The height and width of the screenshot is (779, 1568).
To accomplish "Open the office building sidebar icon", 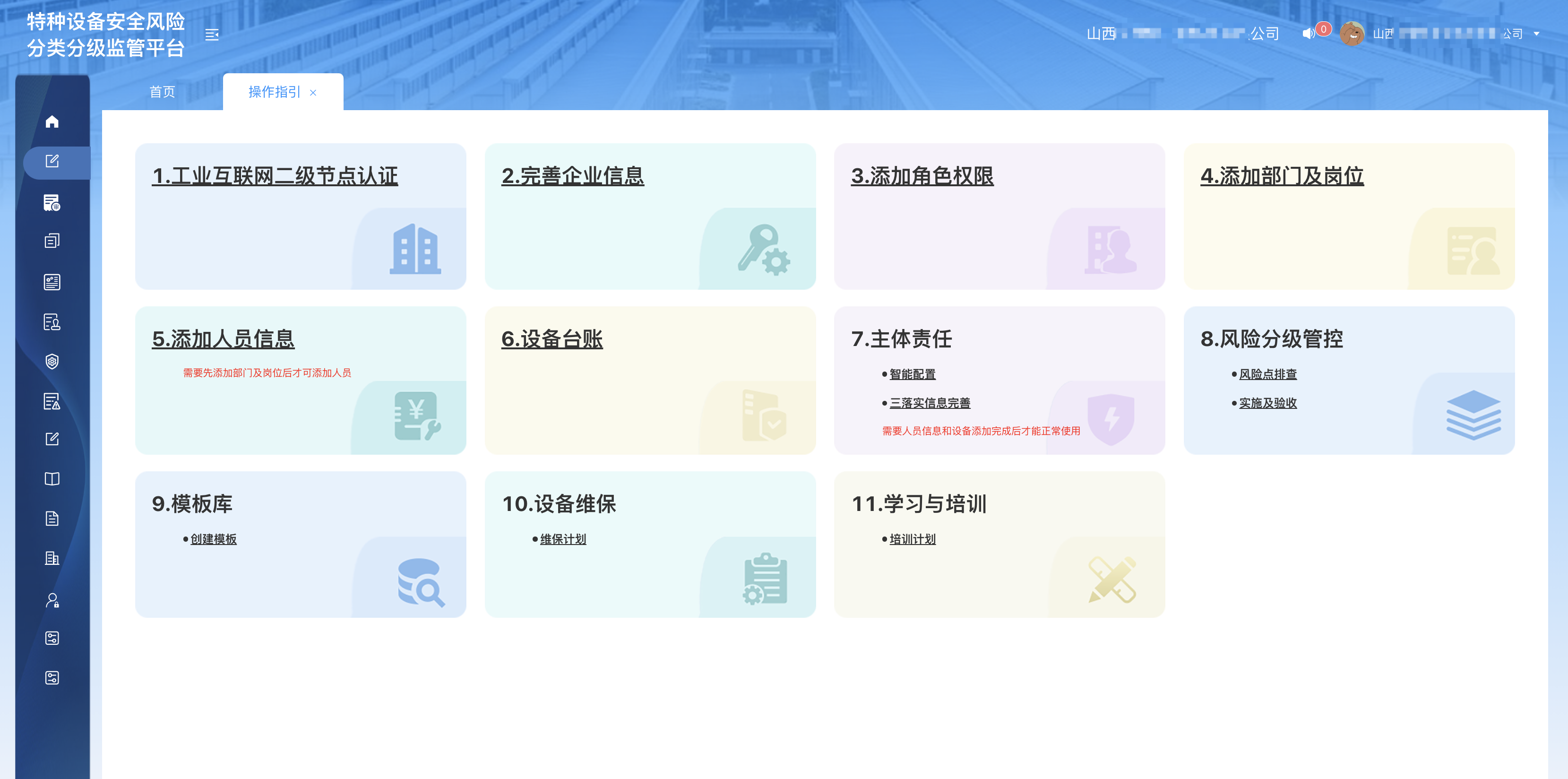I will (x=52, y=558).
